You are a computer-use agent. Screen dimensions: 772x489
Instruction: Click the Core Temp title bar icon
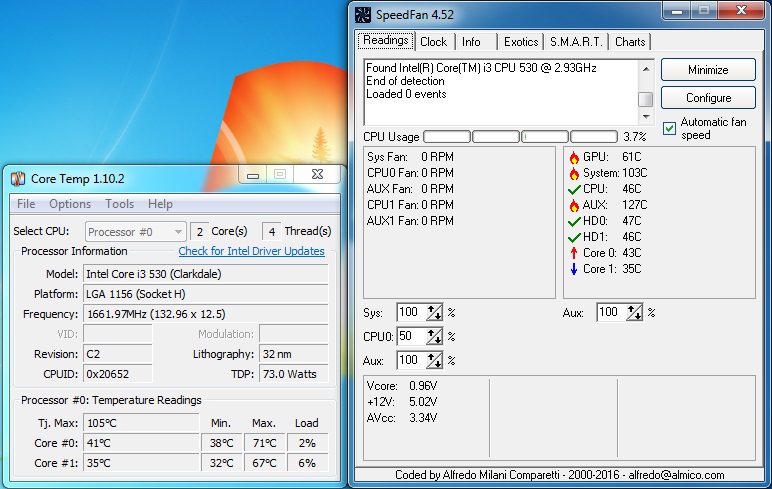click(18, 179)
